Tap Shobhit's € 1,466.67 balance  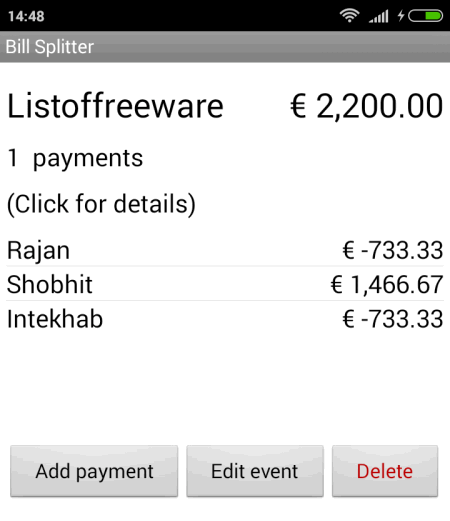387,284
